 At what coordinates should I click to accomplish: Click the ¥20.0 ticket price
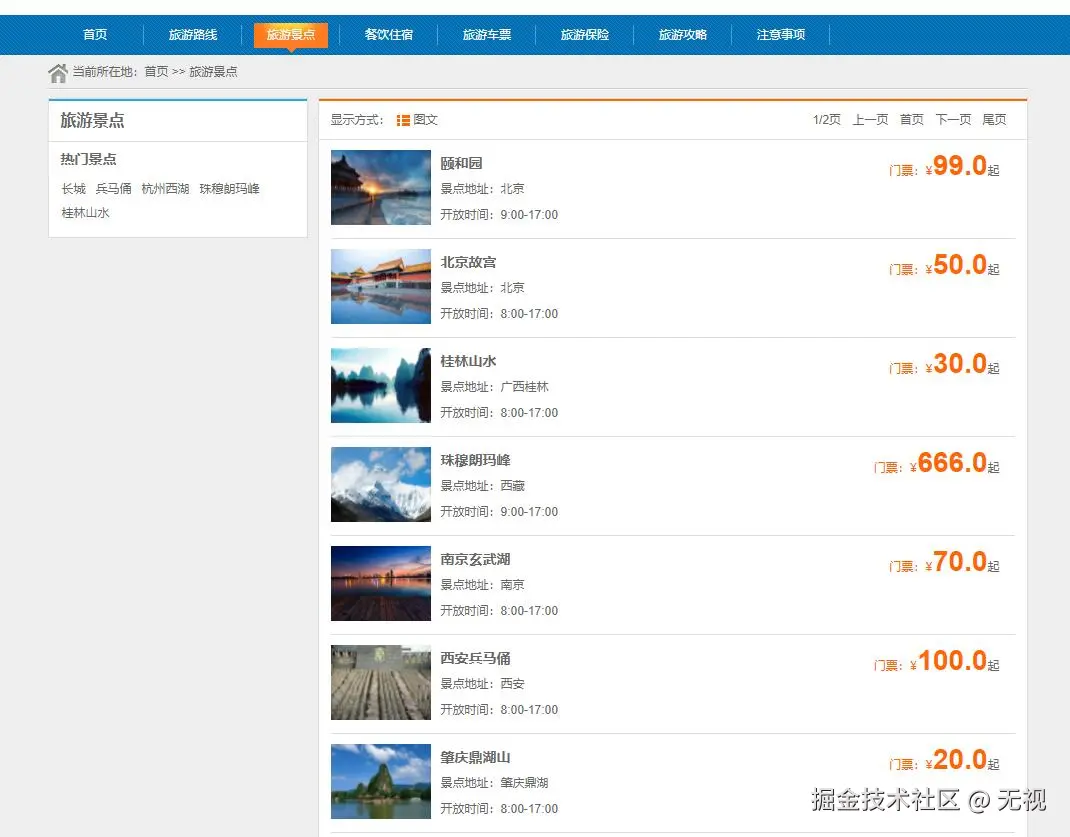(957, 759)
